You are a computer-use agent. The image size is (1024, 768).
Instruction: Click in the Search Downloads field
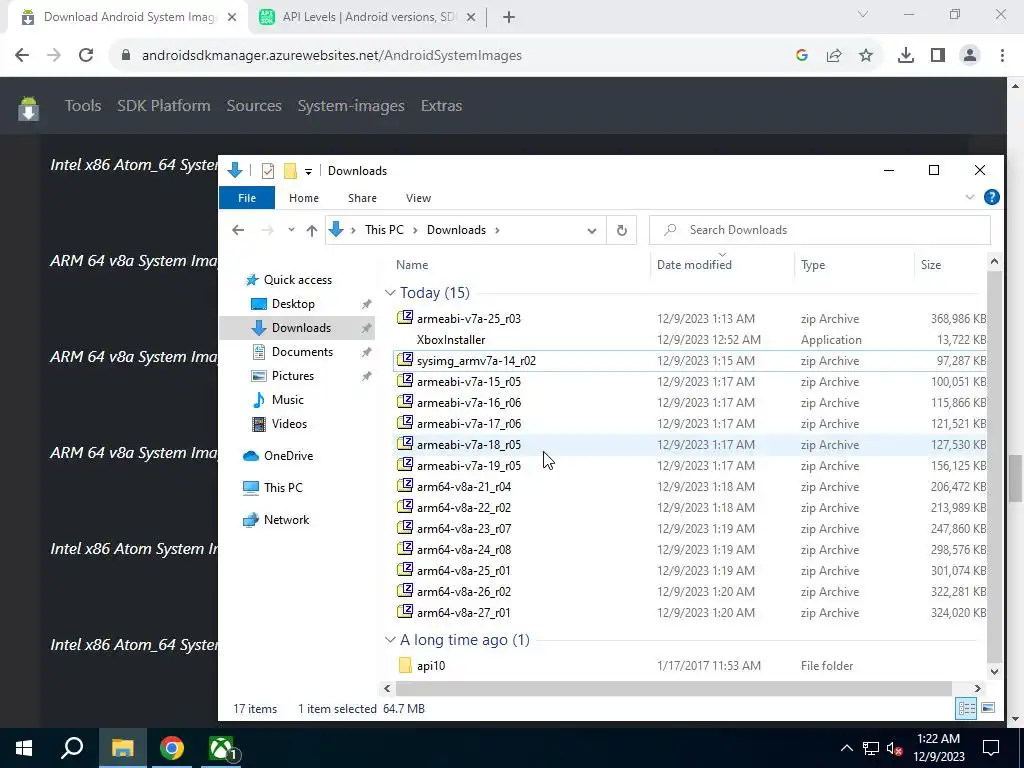click(820, 231)
